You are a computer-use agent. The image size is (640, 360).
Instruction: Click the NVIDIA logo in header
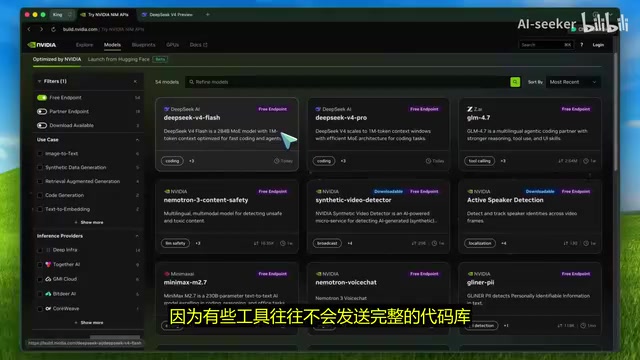42,45
